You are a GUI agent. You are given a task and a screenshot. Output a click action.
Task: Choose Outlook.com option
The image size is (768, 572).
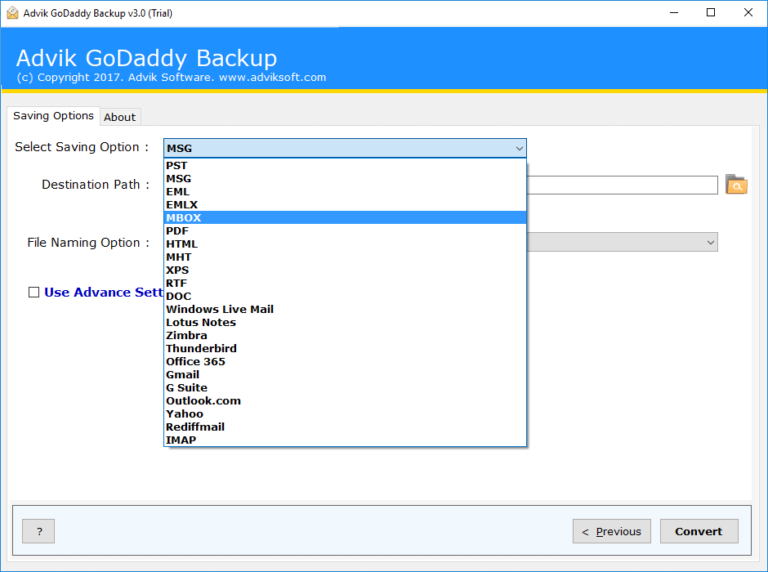tap(345, 401)
